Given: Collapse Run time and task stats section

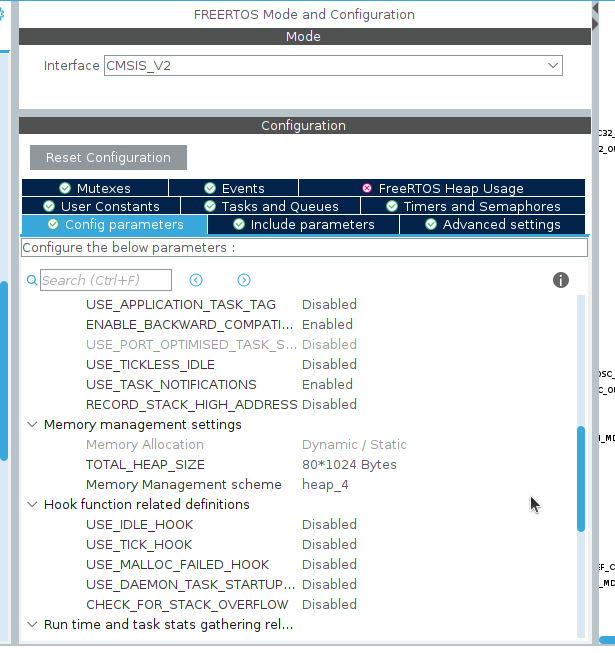Looking at the screenshot, I should 32,625.
